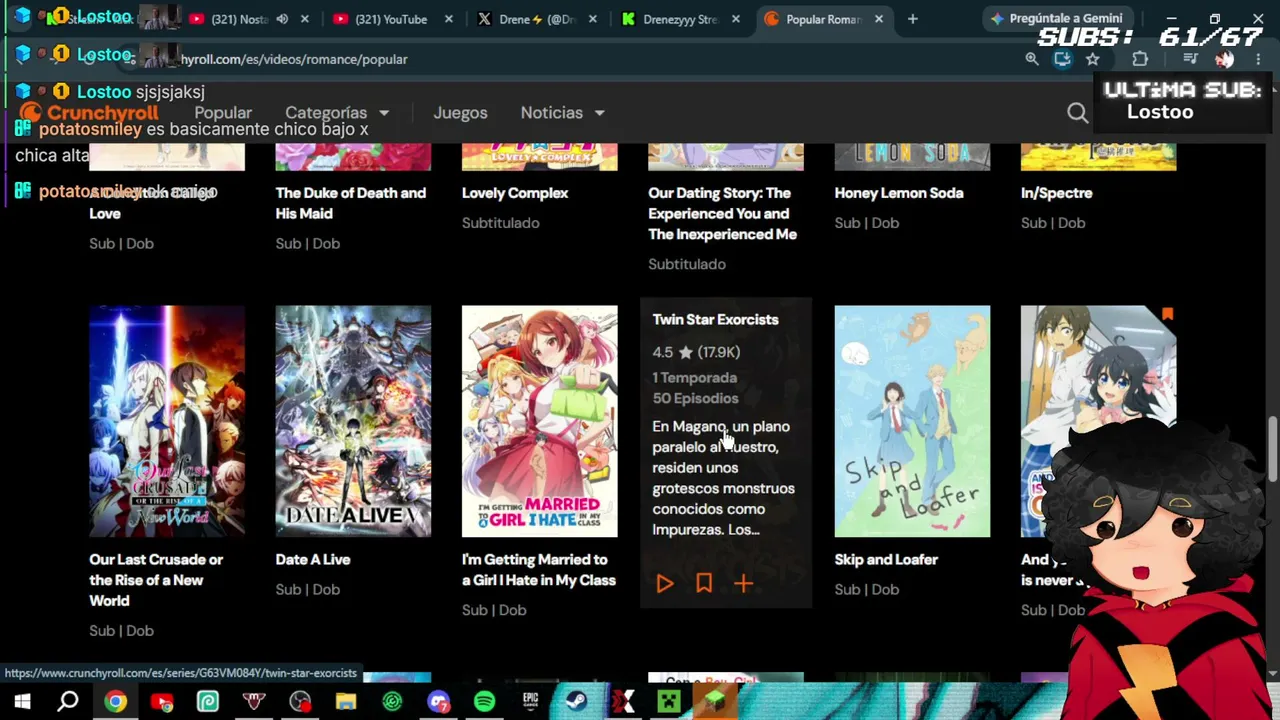Image resolution: width=1280 pixels, height=720 pixels.
Task: Switch to the Drene X tab
Action: click(538, 19)
